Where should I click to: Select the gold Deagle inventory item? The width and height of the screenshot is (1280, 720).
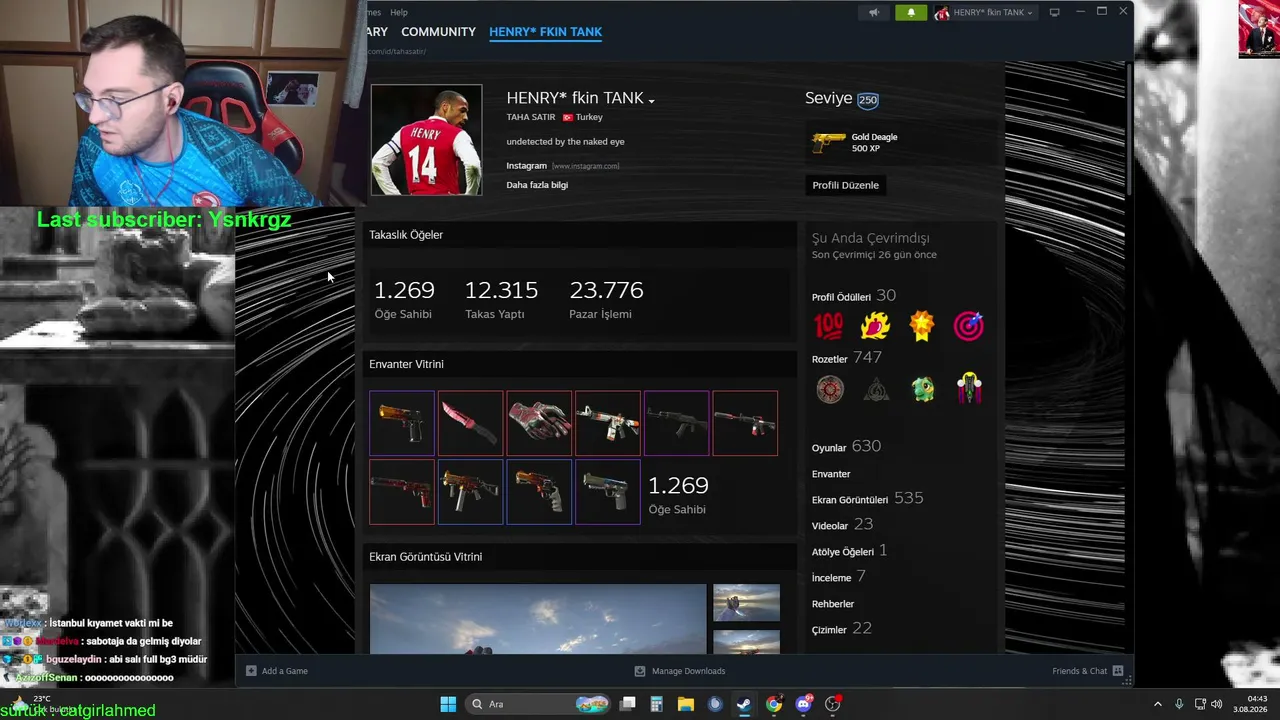click(x=402, y=423)
